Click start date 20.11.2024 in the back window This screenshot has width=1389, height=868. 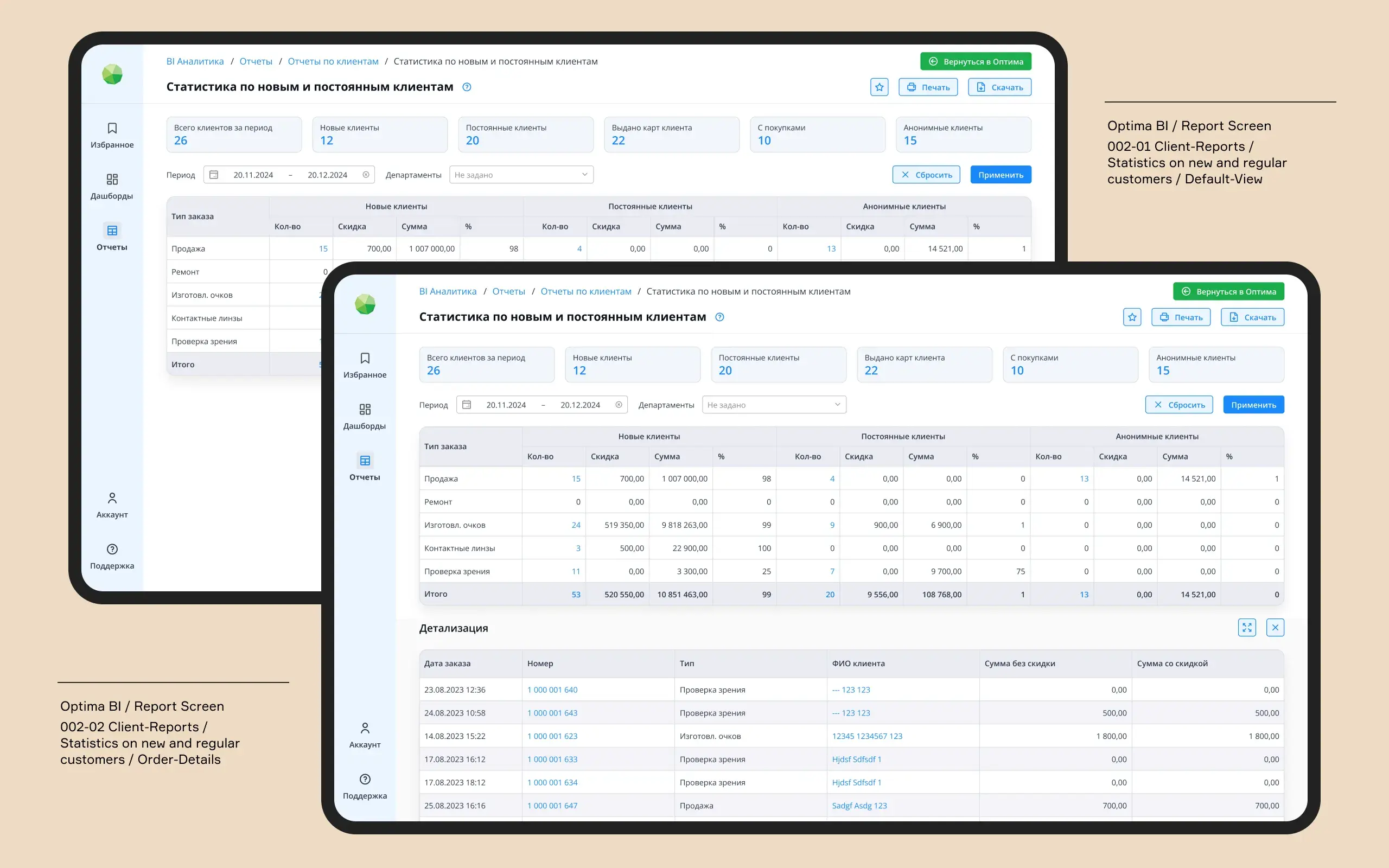(253, 175)
